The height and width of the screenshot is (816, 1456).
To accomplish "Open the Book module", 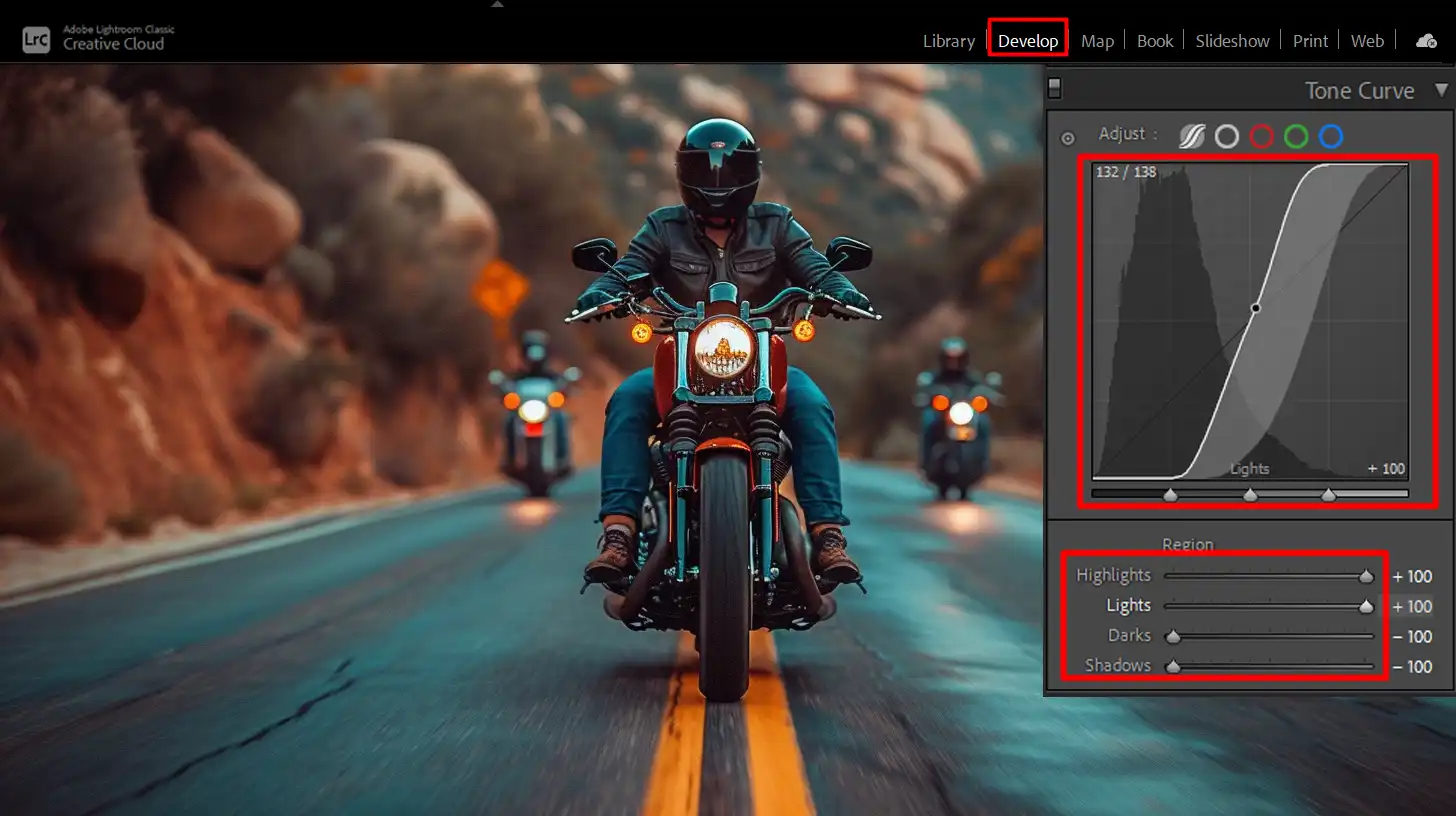I will [1155, 41].
